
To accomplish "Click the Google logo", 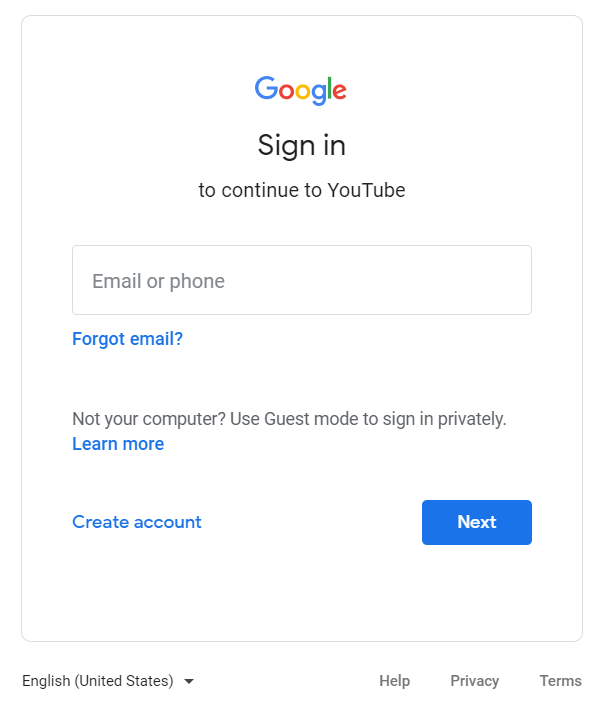I will coord(300,91).
